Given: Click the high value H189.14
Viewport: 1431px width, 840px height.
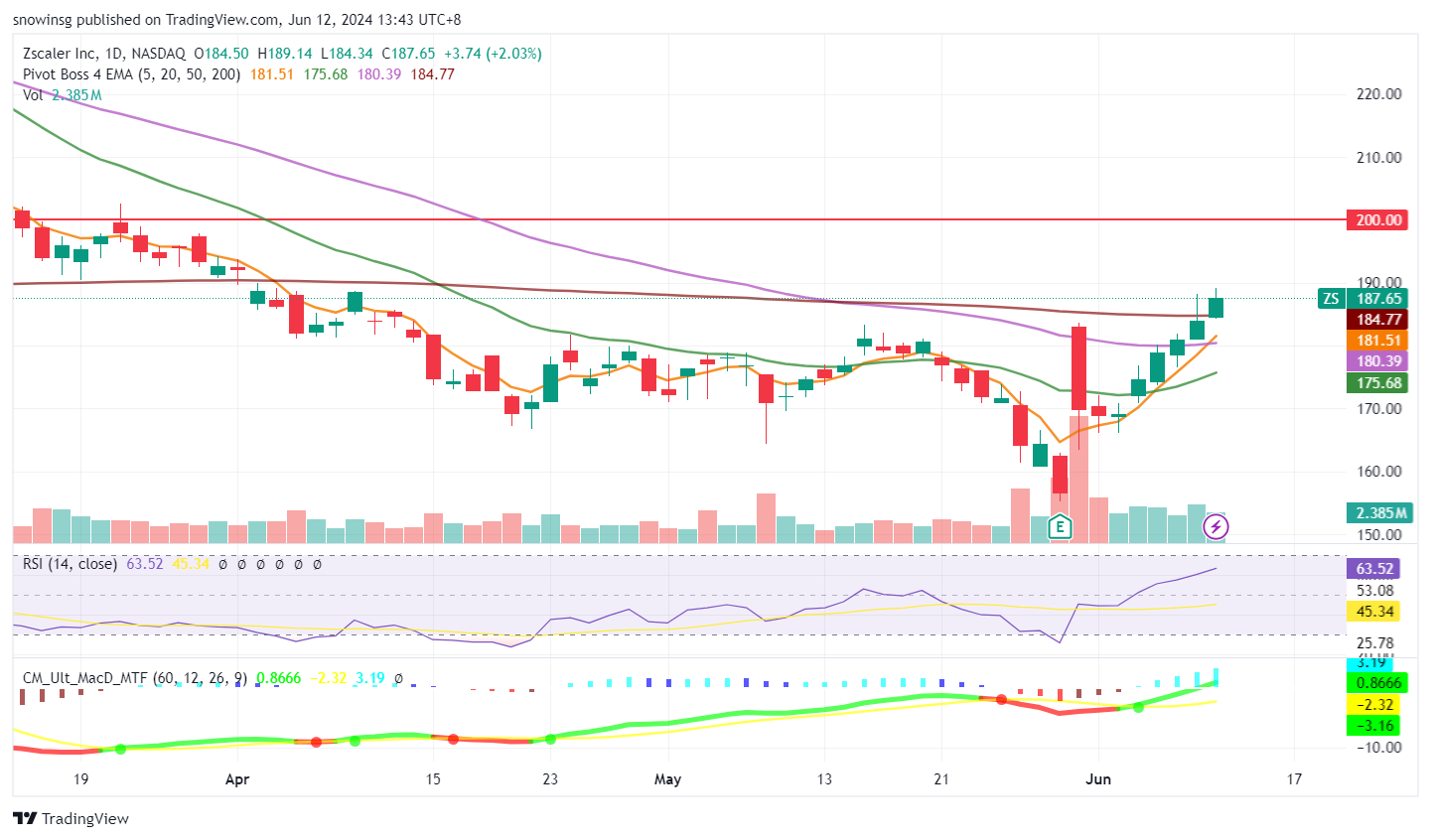Looking at the screenshot, I should point(285,54).
